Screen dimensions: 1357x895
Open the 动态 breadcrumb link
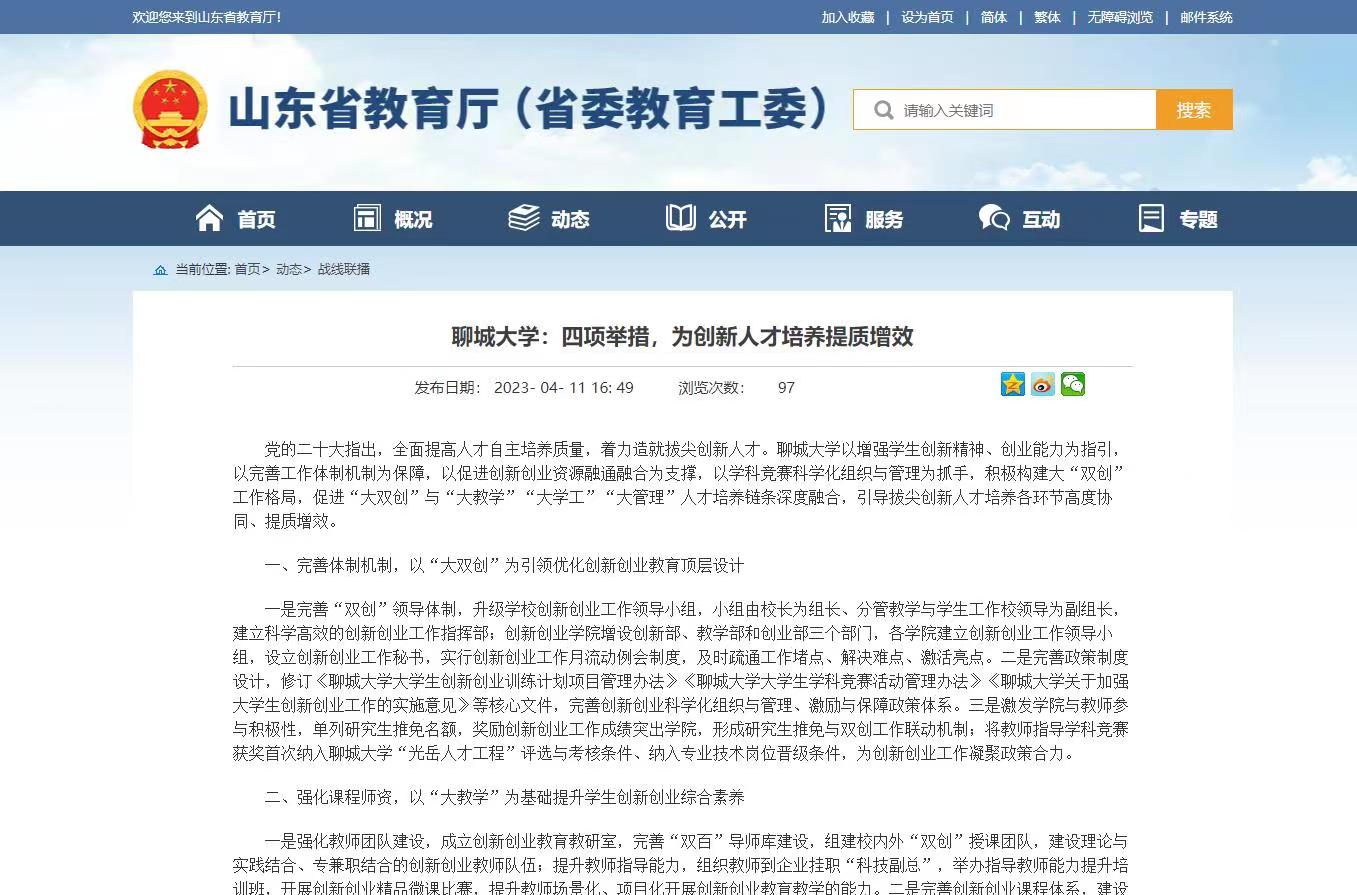290,269
